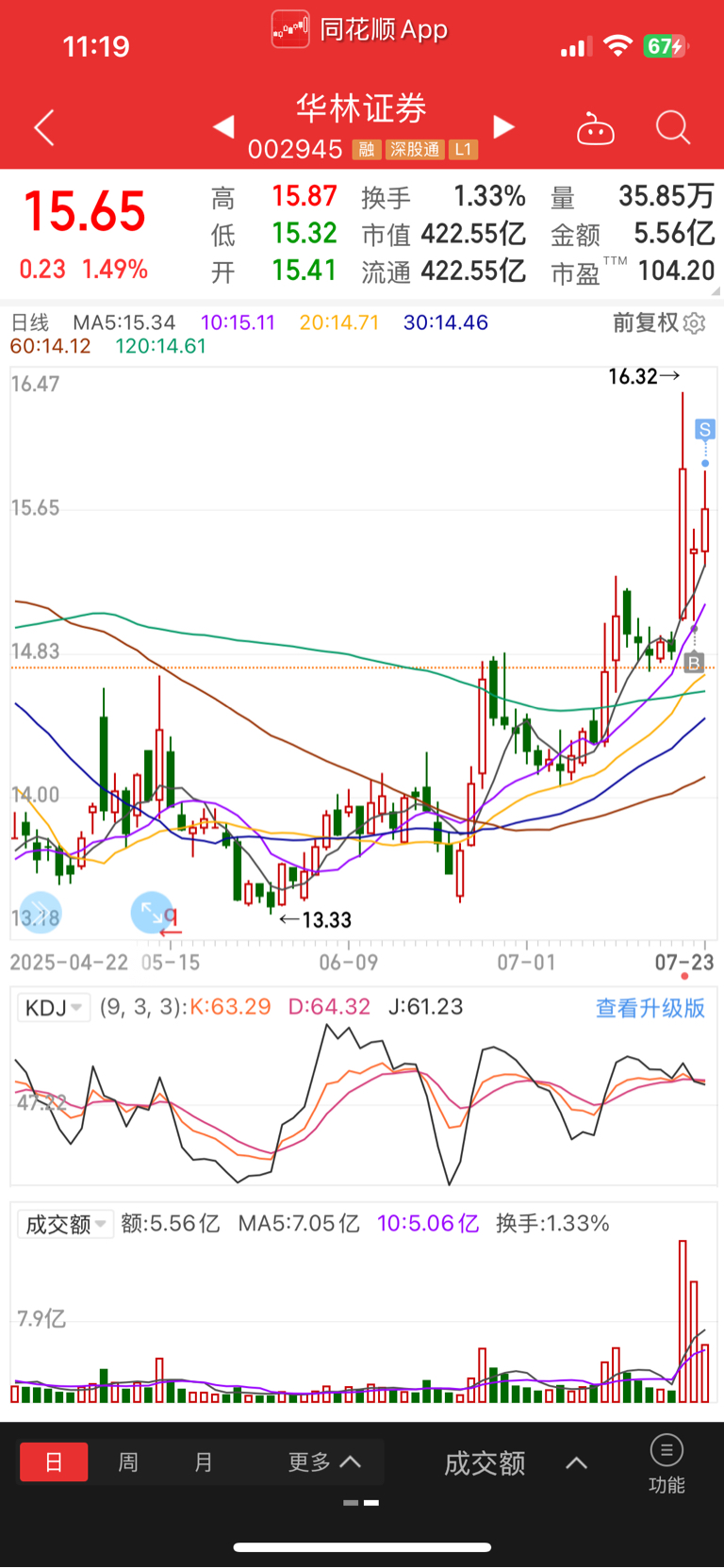This screenshot has width=724, height=1568.
Task: Tap the MA 20:14.71 yellow label
Action: 339,322
